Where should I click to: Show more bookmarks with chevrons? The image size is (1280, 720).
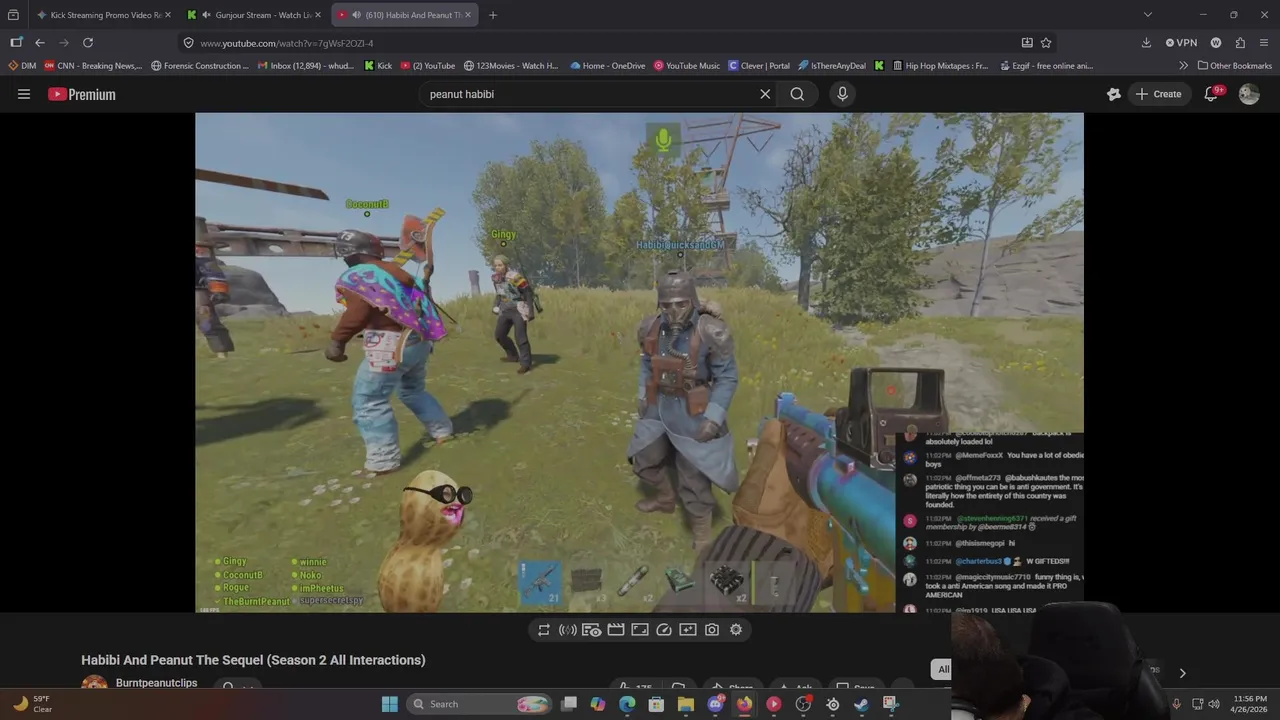point(1184,66)
